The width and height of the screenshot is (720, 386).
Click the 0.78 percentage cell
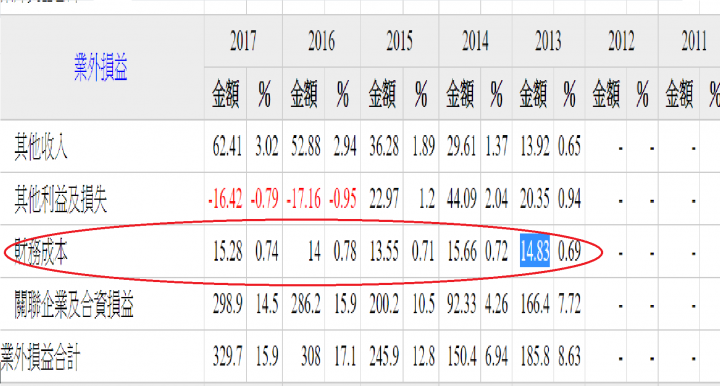(x=345, y=252)
